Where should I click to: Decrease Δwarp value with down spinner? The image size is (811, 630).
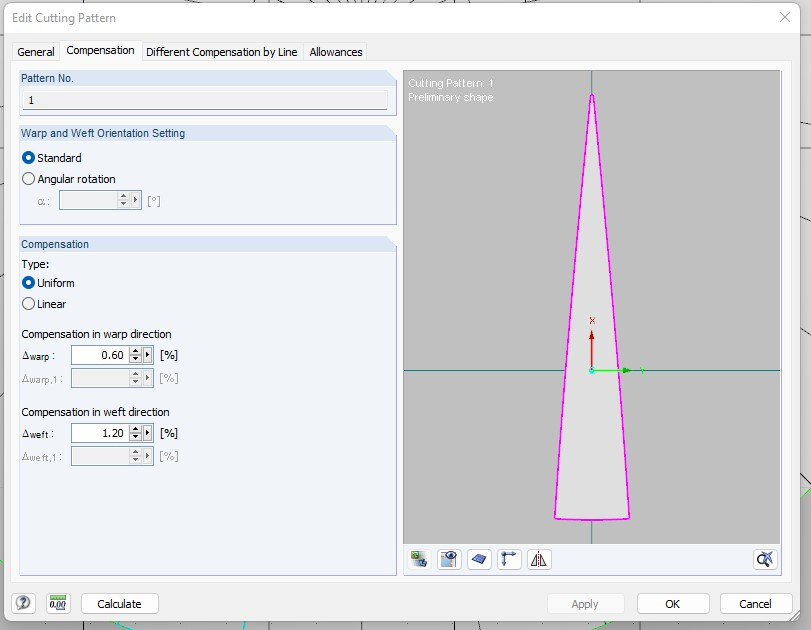(x=136, y=359)
